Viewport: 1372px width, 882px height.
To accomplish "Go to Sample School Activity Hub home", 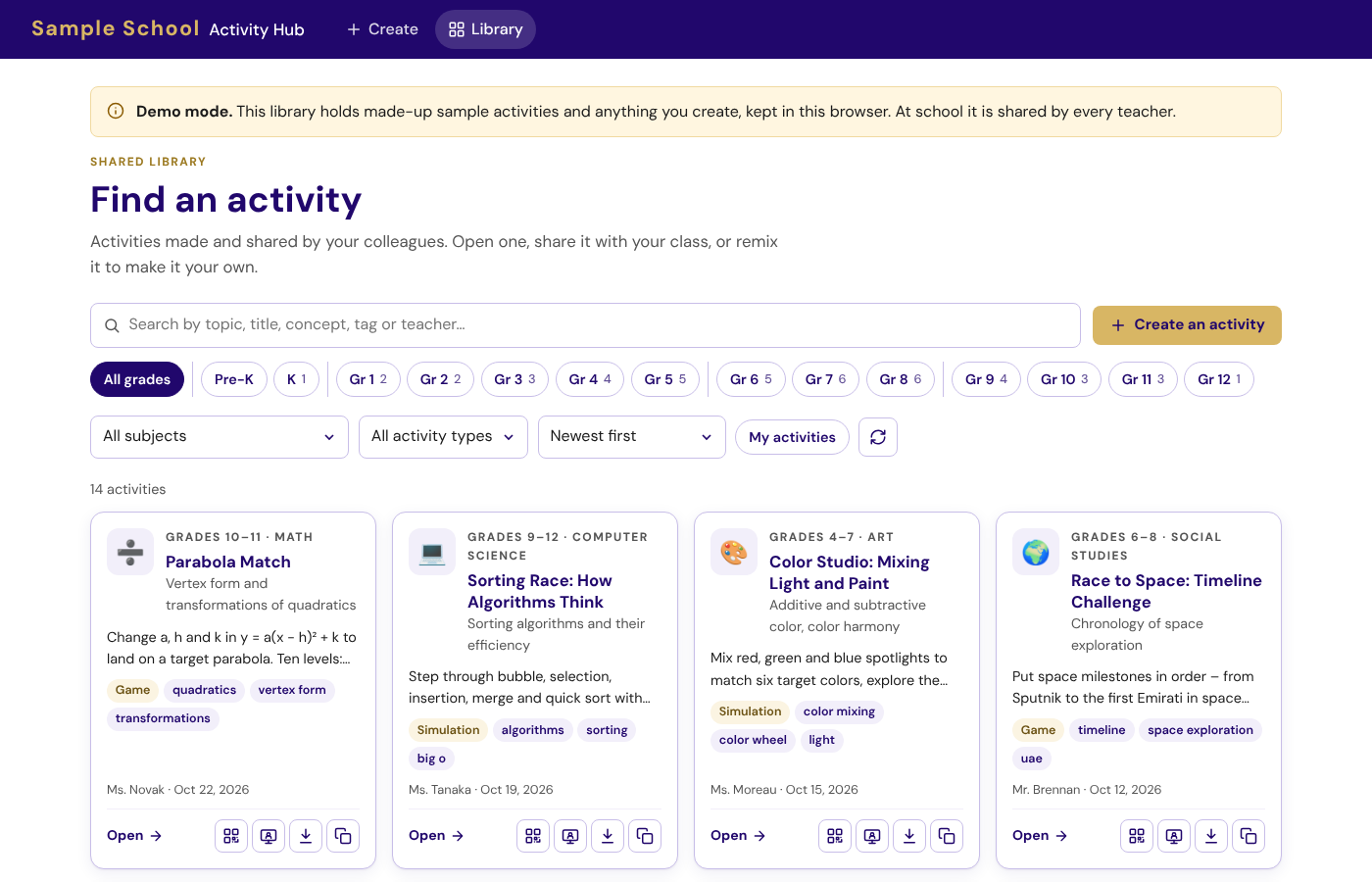I will click(168, 28).
